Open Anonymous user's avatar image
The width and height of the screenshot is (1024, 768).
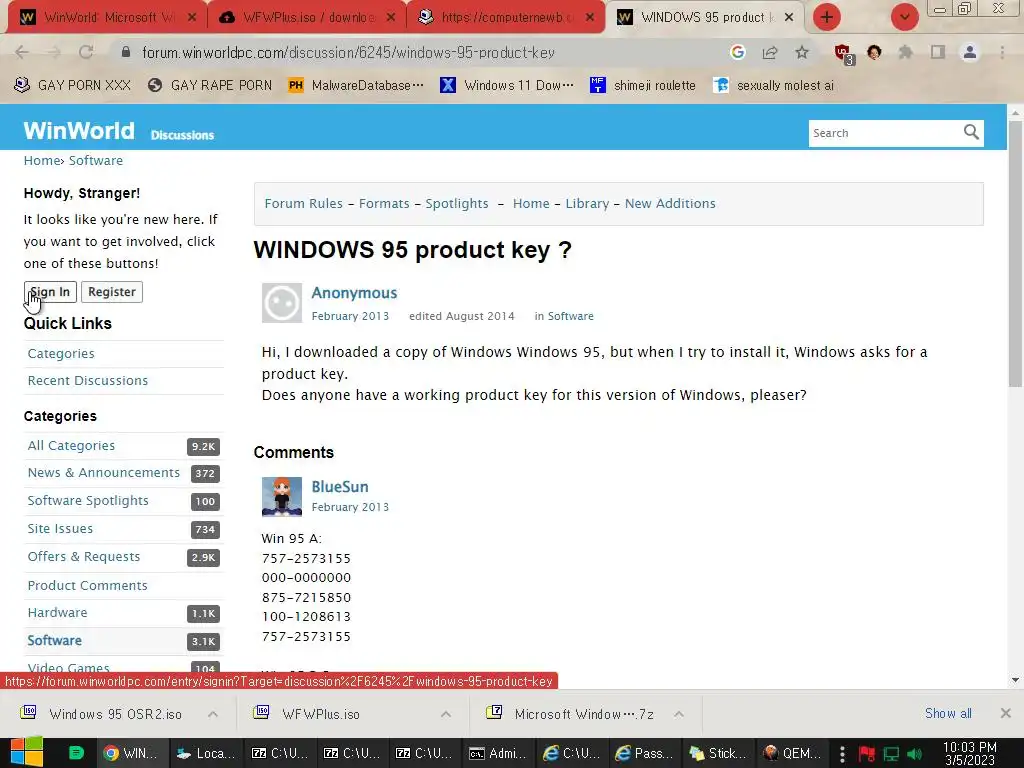[281, 302]
